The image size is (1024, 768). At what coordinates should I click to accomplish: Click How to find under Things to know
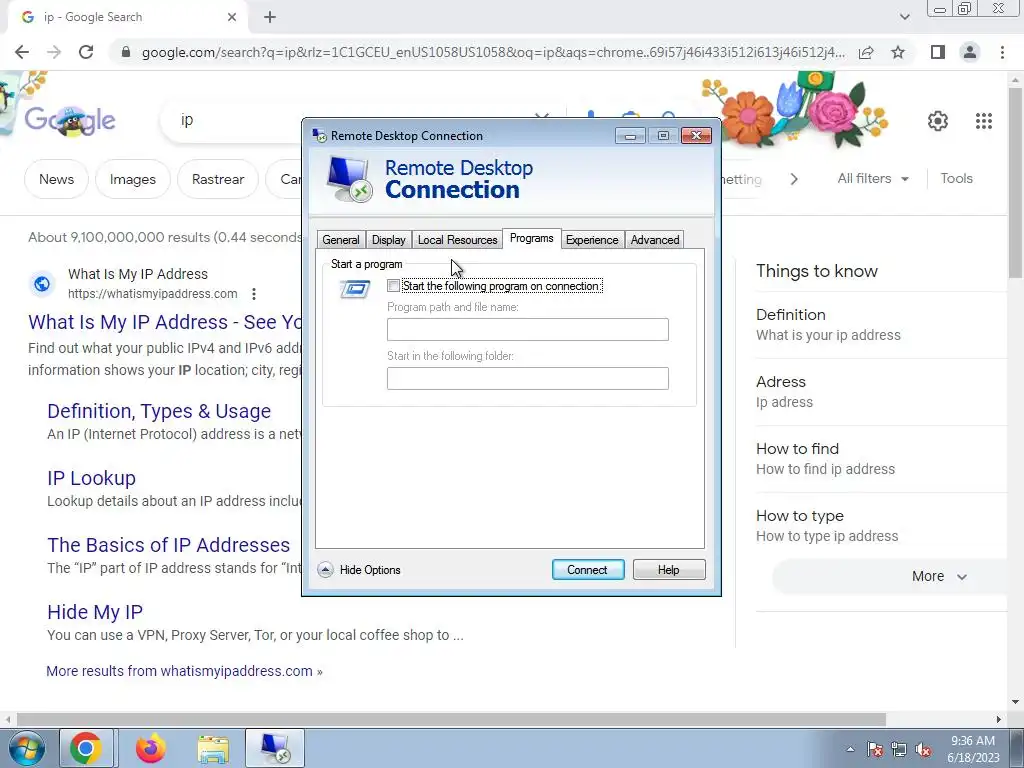[797, 449]
